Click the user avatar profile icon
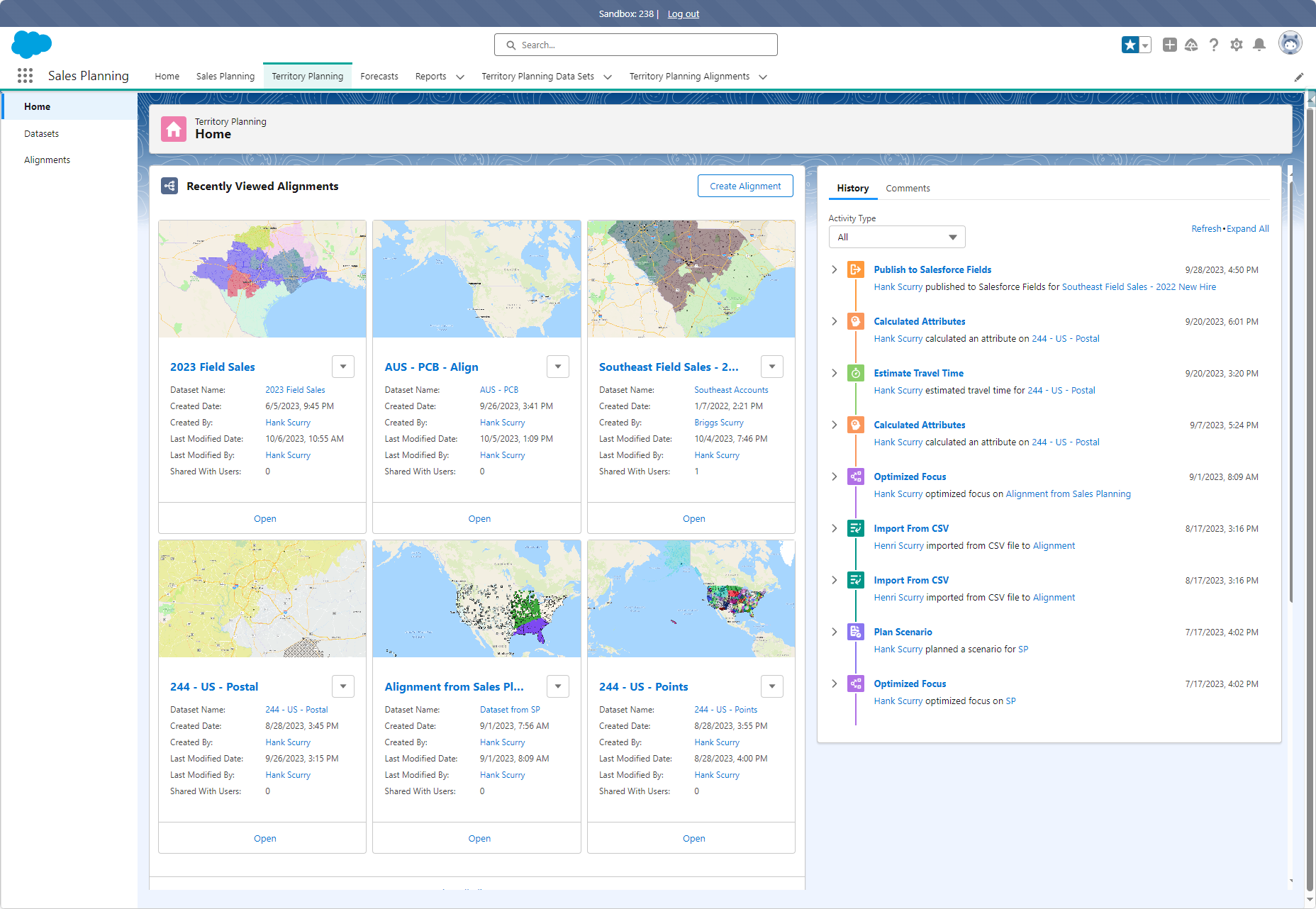The width and height of the screenshot is (1316, 909). click(1290, 43)
